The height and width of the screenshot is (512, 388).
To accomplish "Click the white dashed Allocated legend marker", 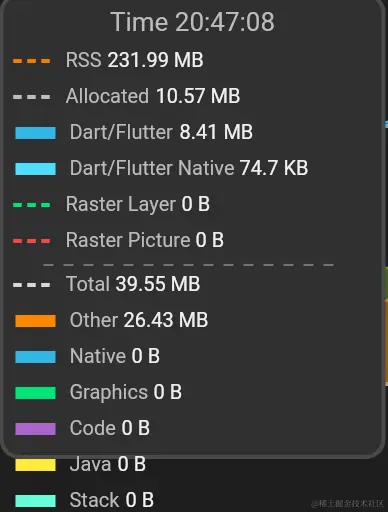I will 32,97.
